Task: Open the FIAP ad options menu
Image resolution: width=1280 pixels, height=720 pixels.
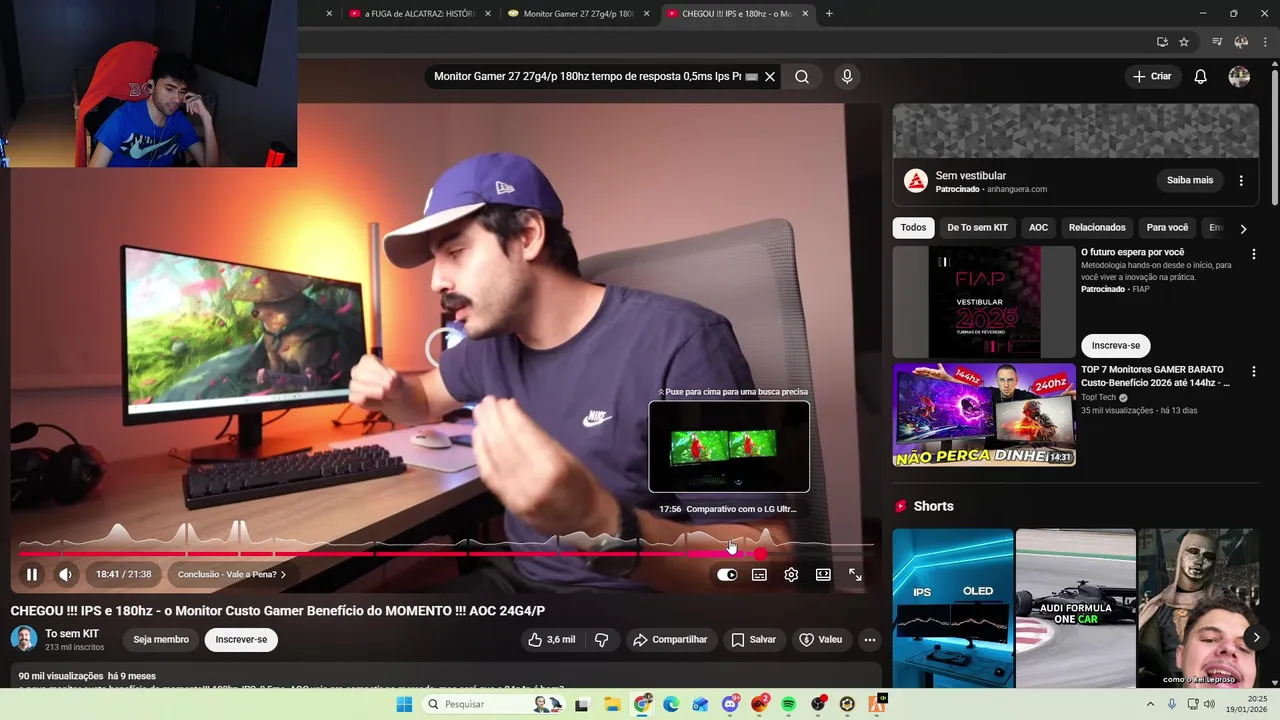Action: click(x=1253, y=255)
